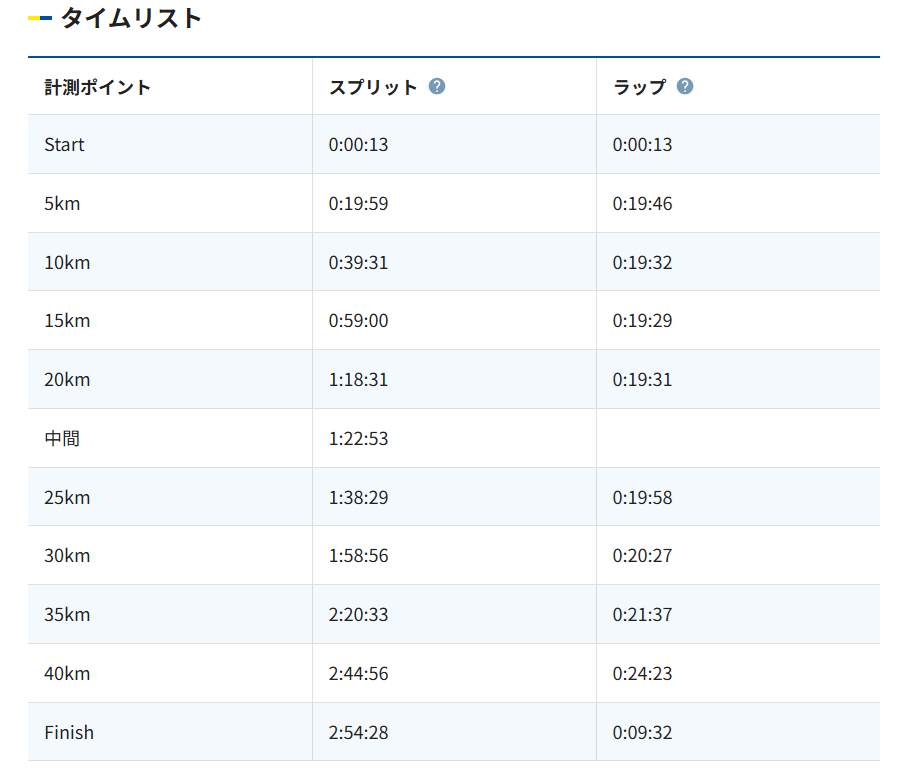This screenshot has width=917, height=782.
Task: Select the 30km split time 1:58:56
Action: 358,556
